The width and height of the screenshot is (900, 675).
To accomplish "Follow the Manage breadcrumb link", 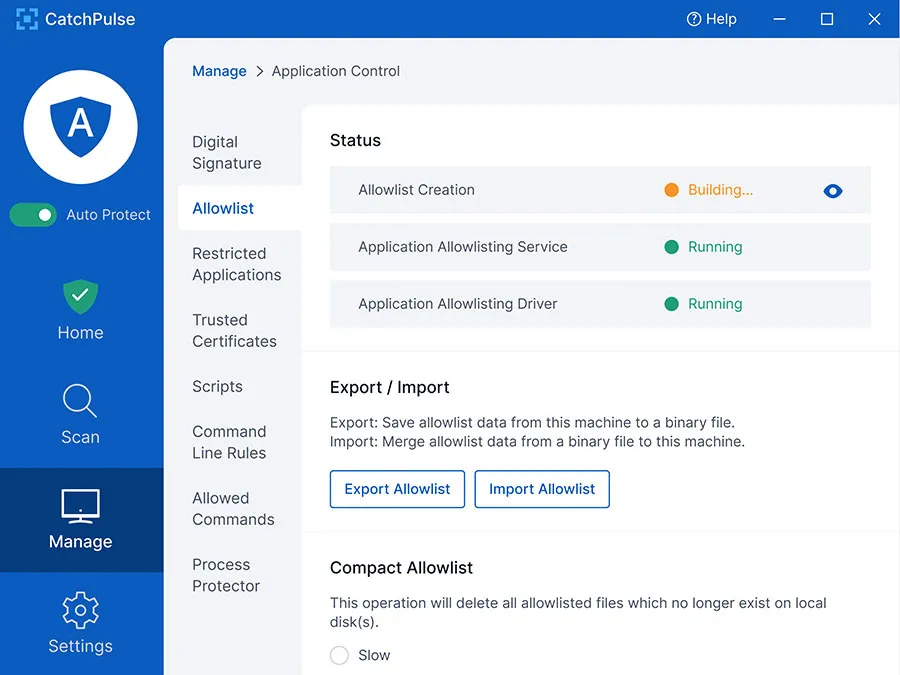I will 219,71.
